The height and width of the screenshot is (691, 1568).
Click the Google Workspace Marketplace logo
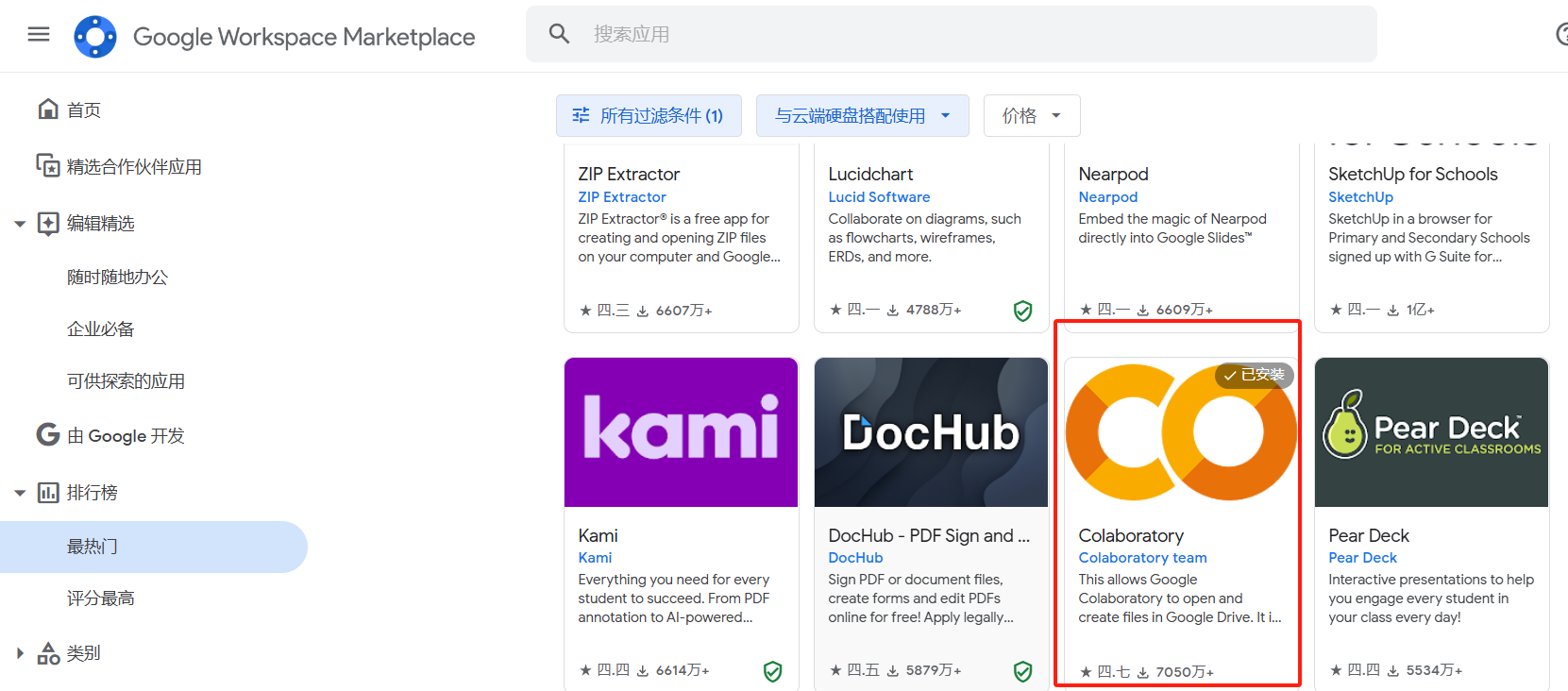click(x=95, y=37)
